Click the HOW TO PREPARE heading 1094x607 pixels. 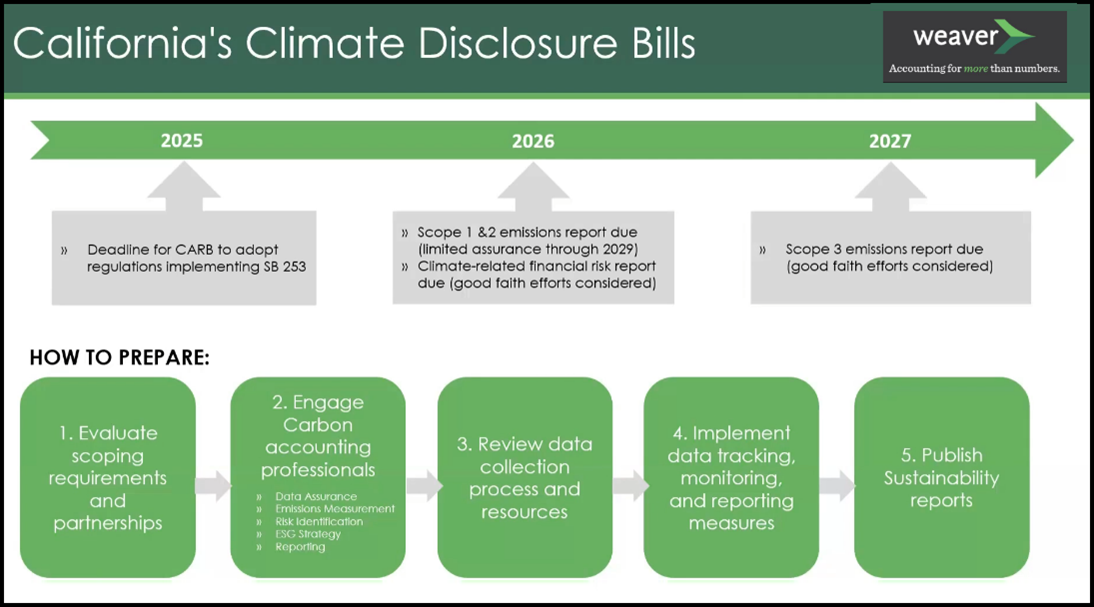coord(120,357)
